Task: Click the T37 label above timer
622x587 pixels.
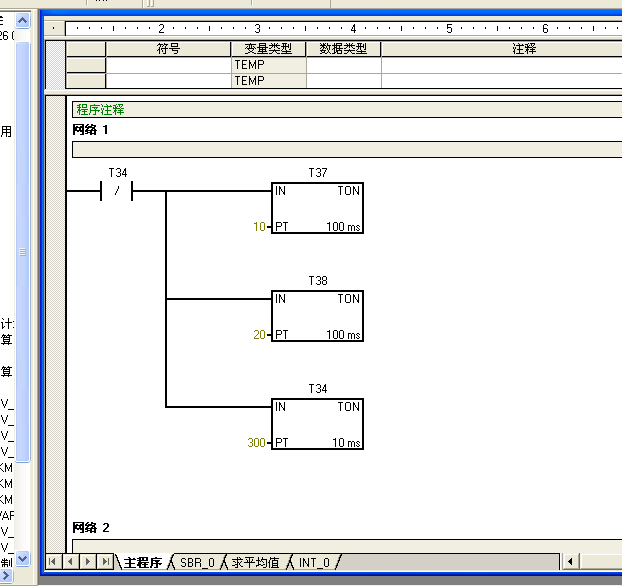Action: click(x=318, y=173)
